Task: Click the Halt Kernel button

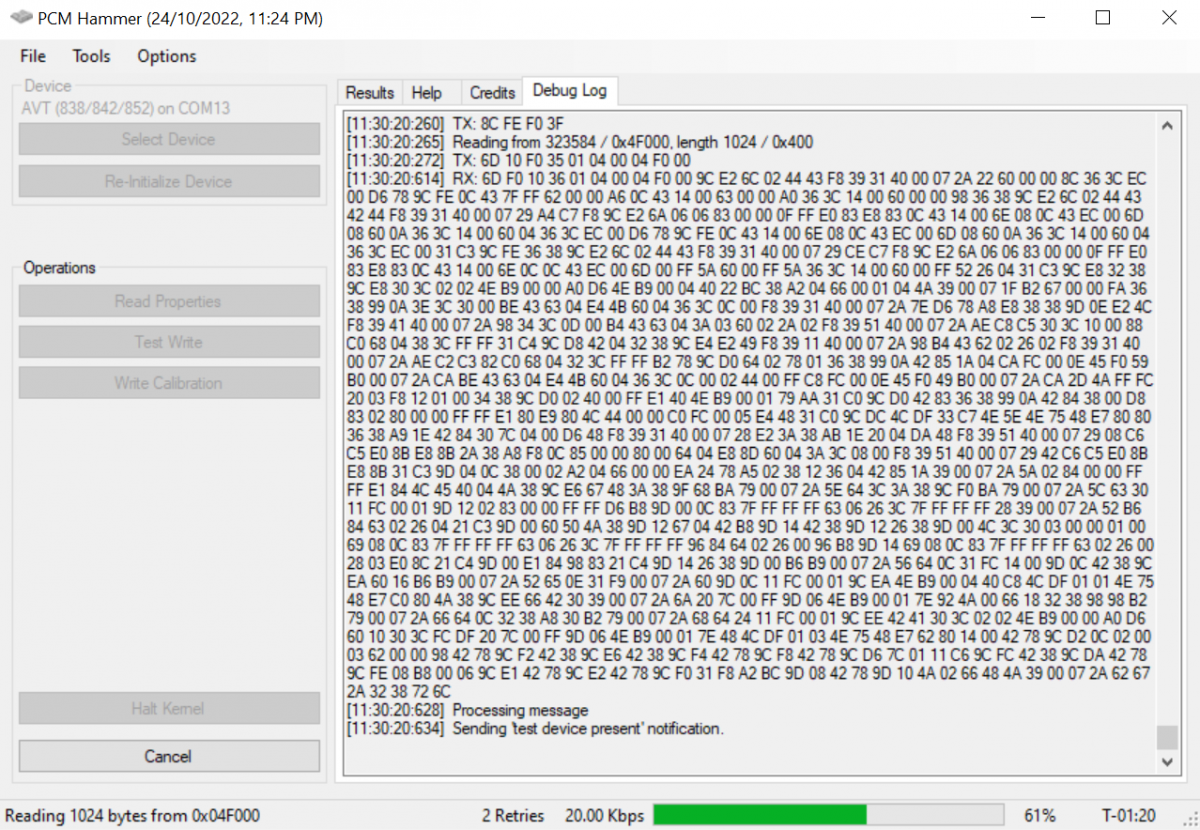Action: pos(168,708)
